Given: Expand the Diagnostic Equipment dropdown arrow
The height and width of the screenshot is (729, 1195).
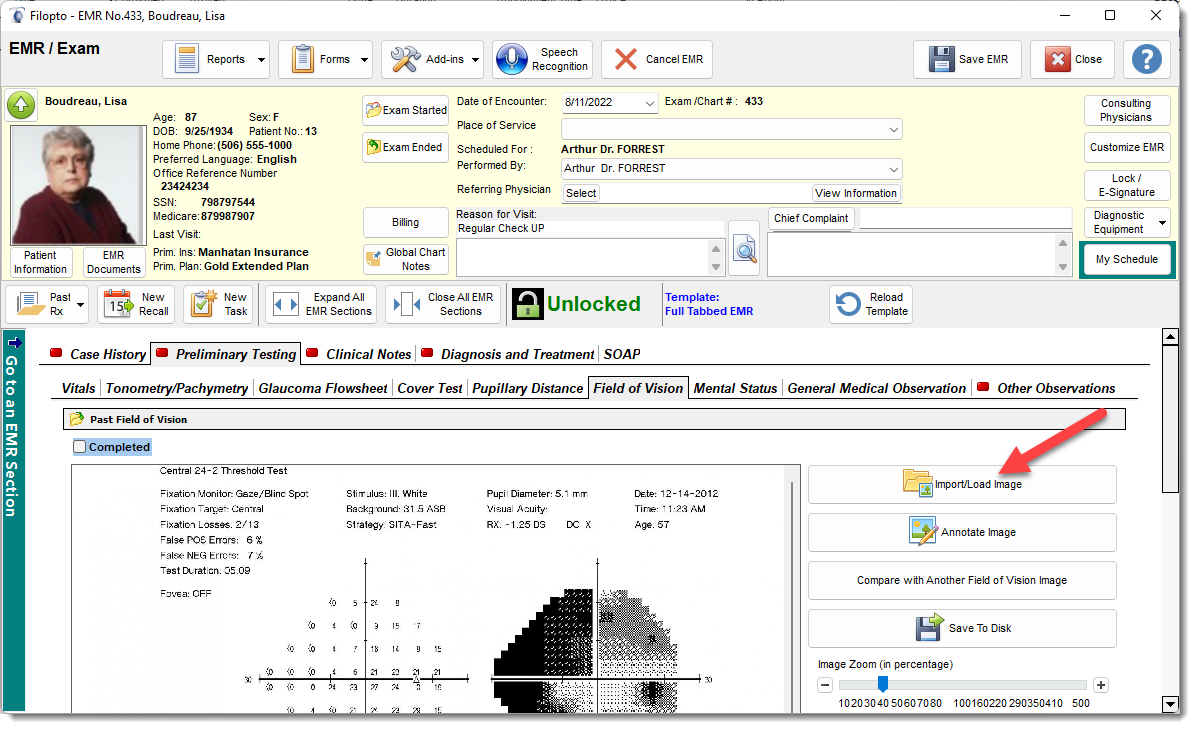Looking at the screenshot, I should [1162, 222].
